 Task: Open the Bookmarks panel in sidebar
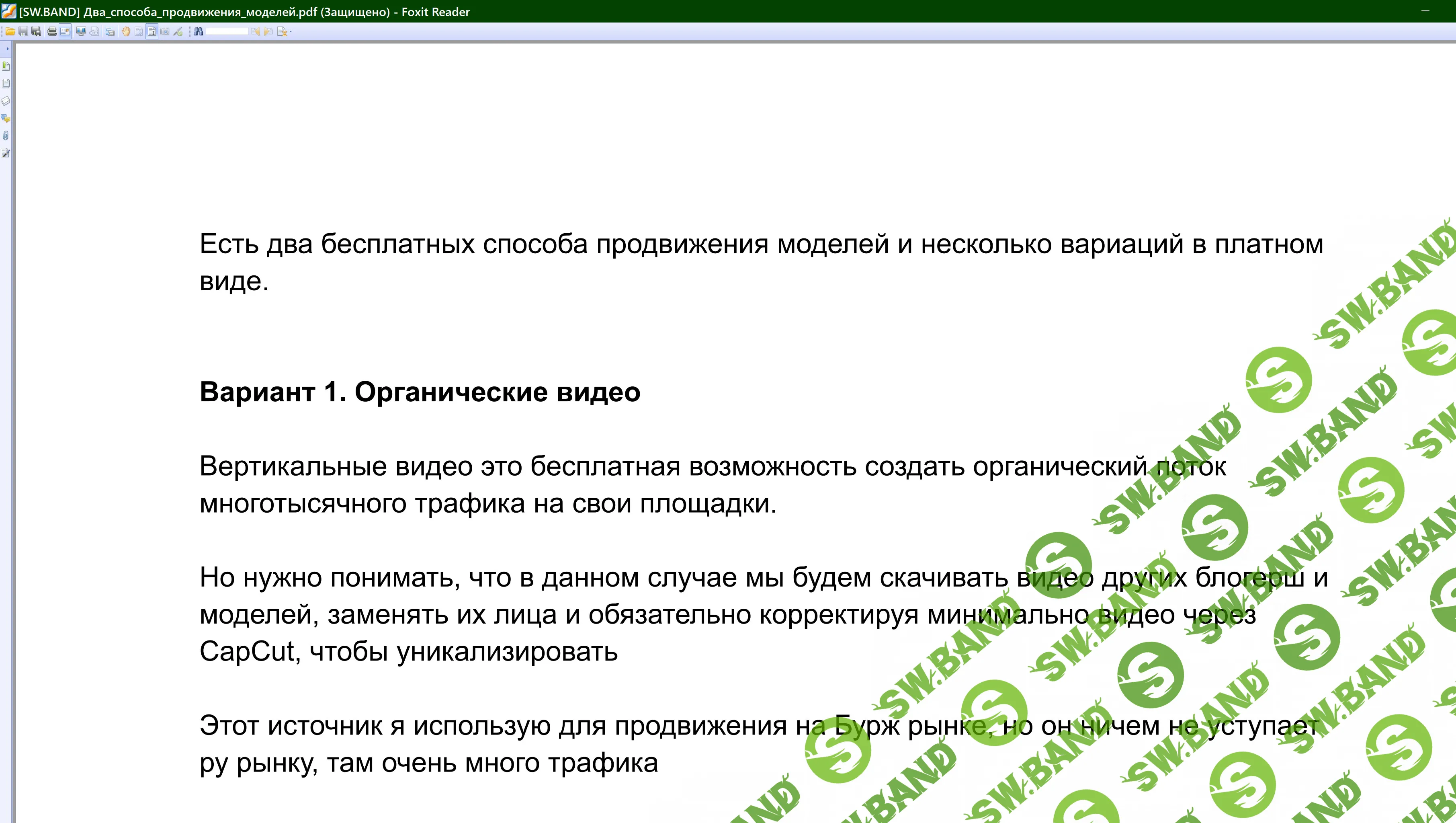tap(6, 66)
